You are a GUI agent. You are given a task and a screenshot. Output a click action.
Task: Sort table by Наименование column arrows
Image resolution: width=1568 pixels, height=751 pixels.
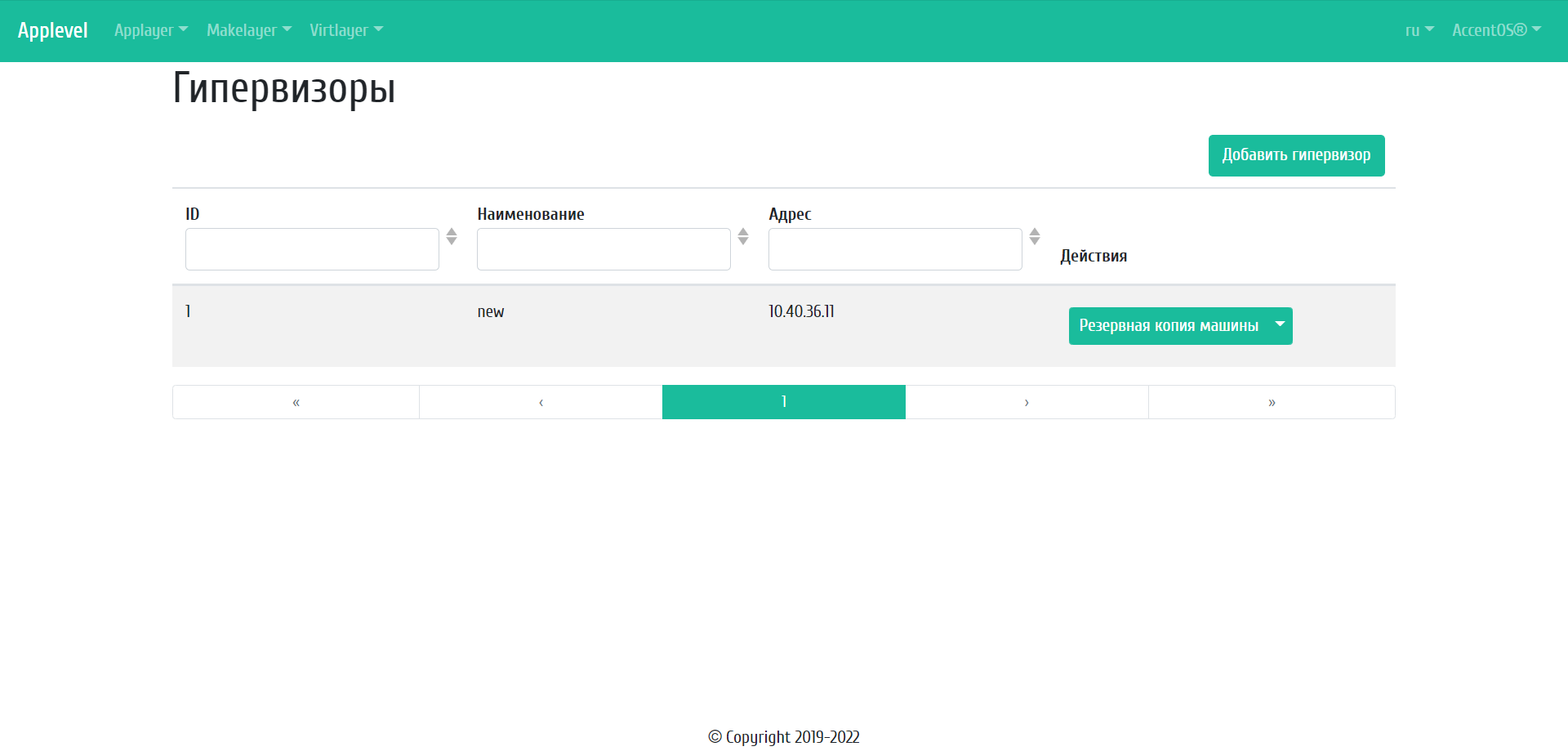tap(743, 237)
